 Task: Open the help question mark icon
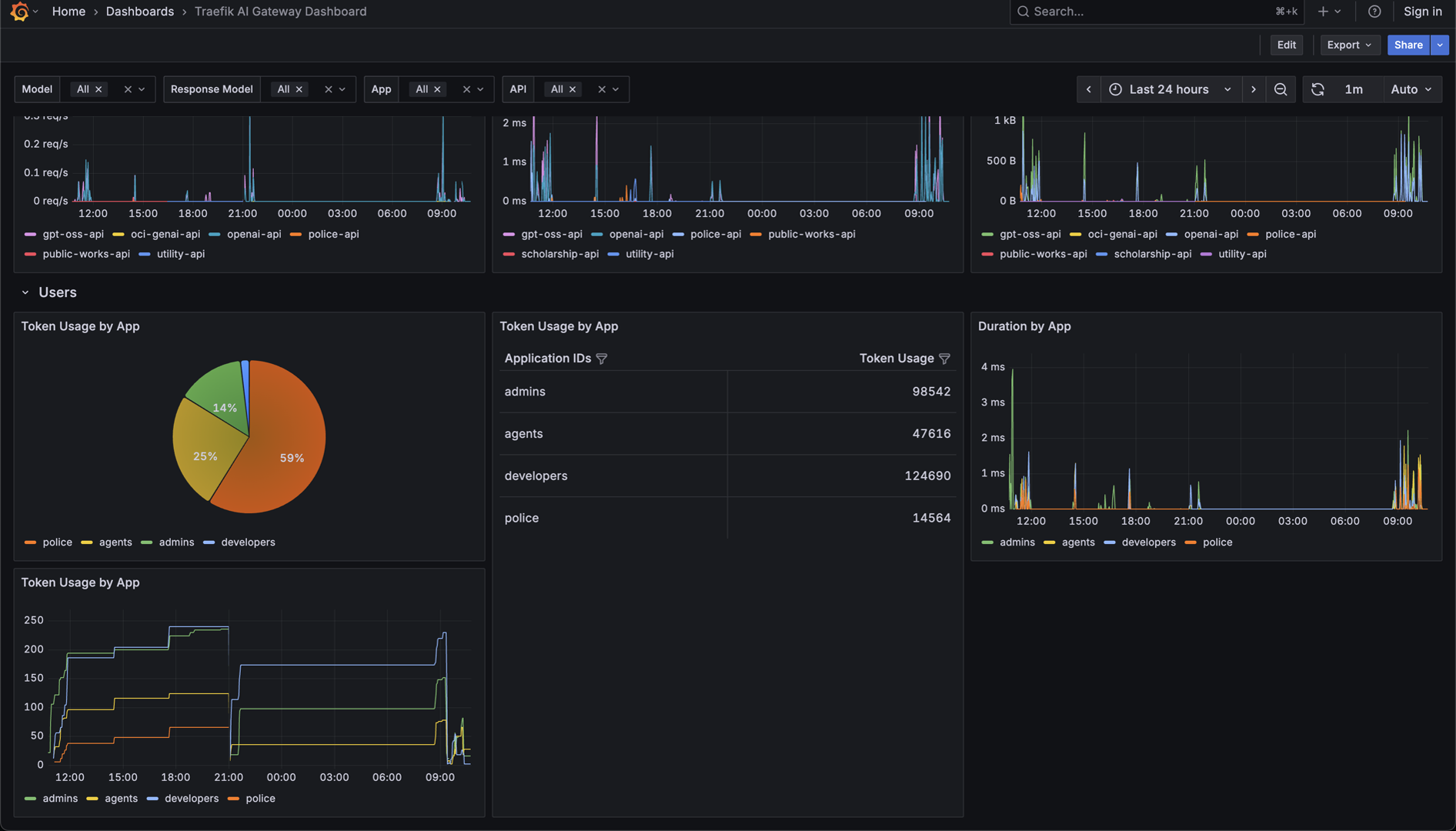coord(1374,12)
